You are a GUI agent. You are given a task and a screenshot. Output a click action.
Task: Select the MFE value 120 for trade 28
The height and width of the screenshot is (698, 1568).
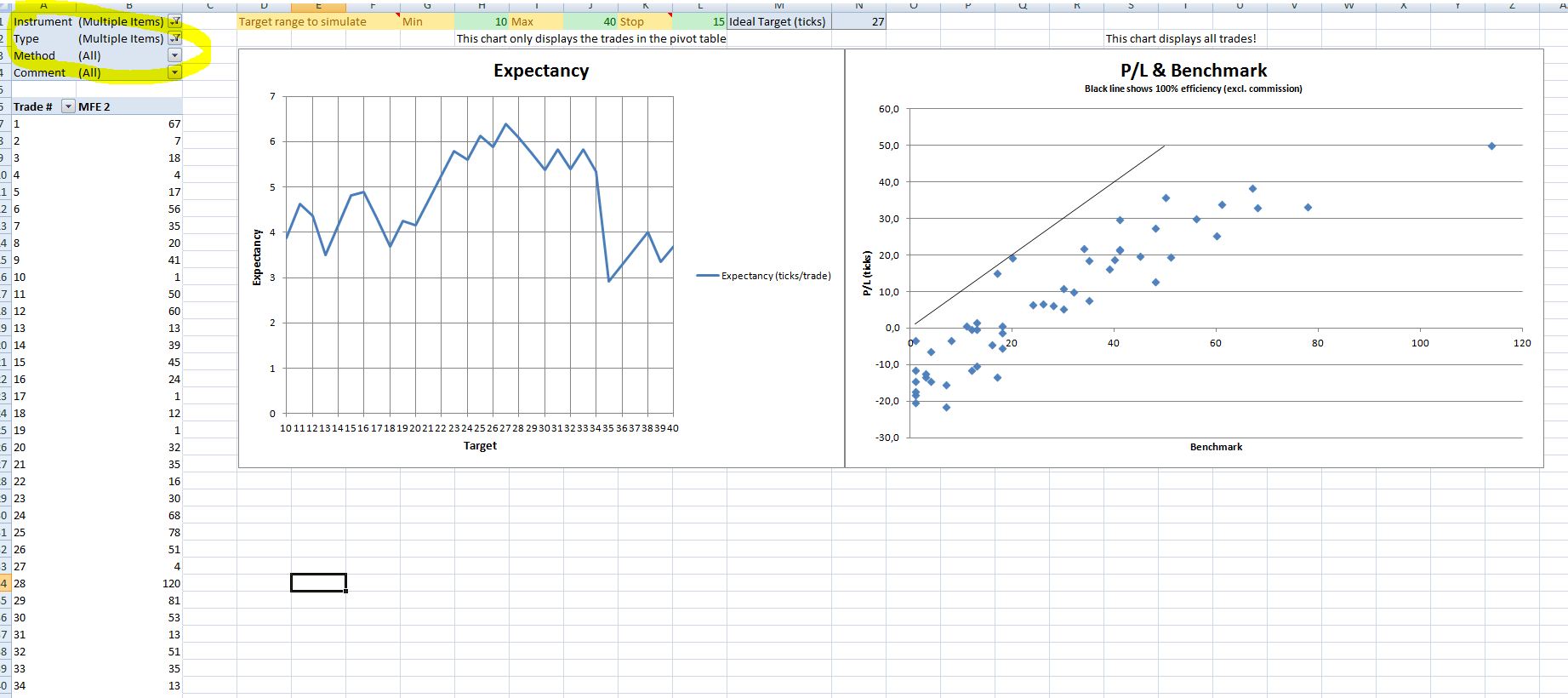pos(129,583)
